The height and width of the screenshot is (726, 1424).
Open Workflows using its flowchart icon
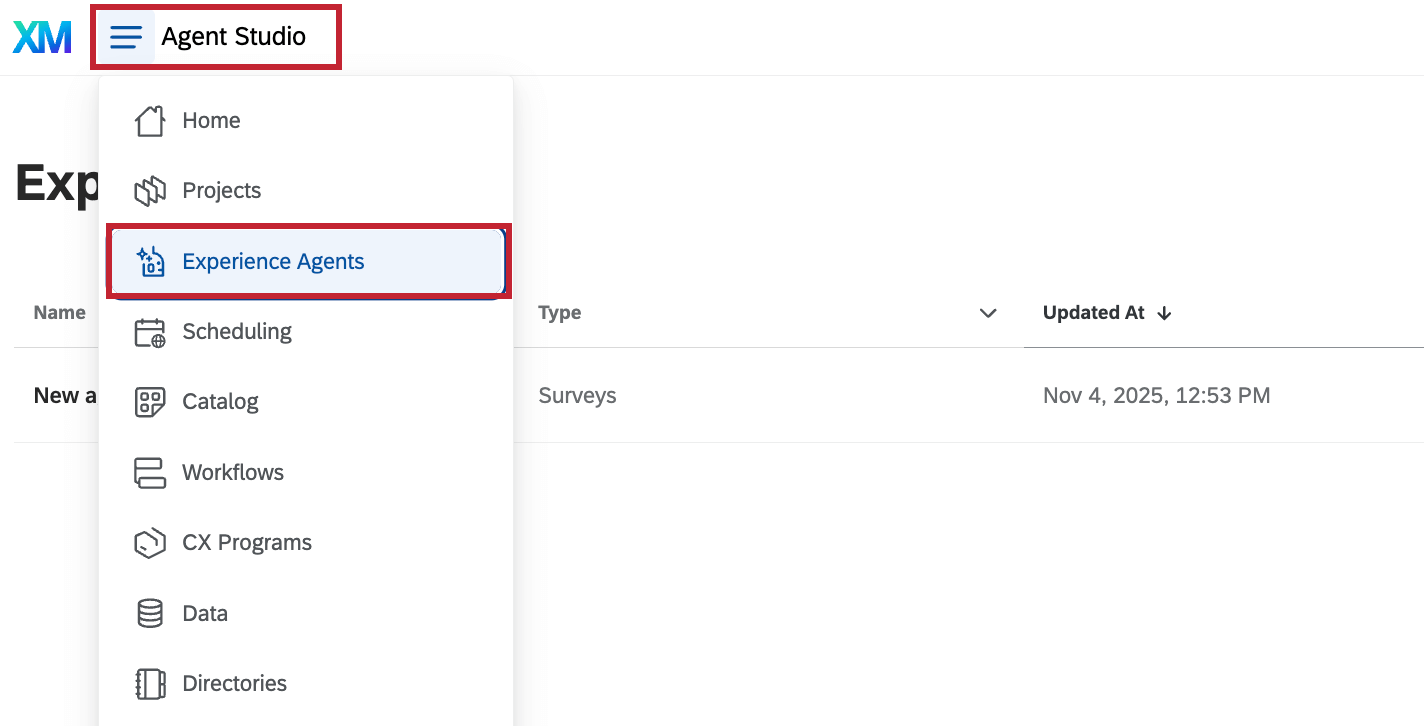pyautogui.click(x=150, y=471)
